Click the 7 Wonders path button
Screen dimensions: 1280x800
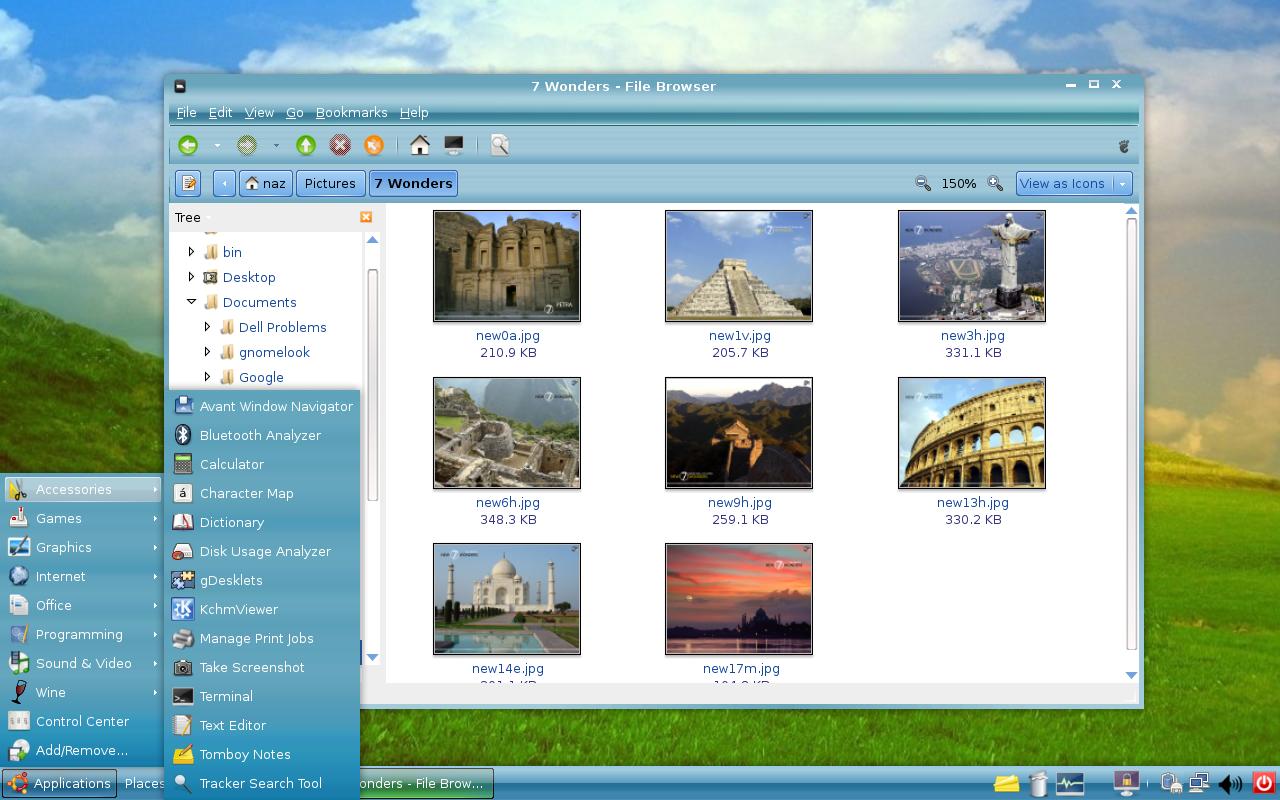(414, 183)
